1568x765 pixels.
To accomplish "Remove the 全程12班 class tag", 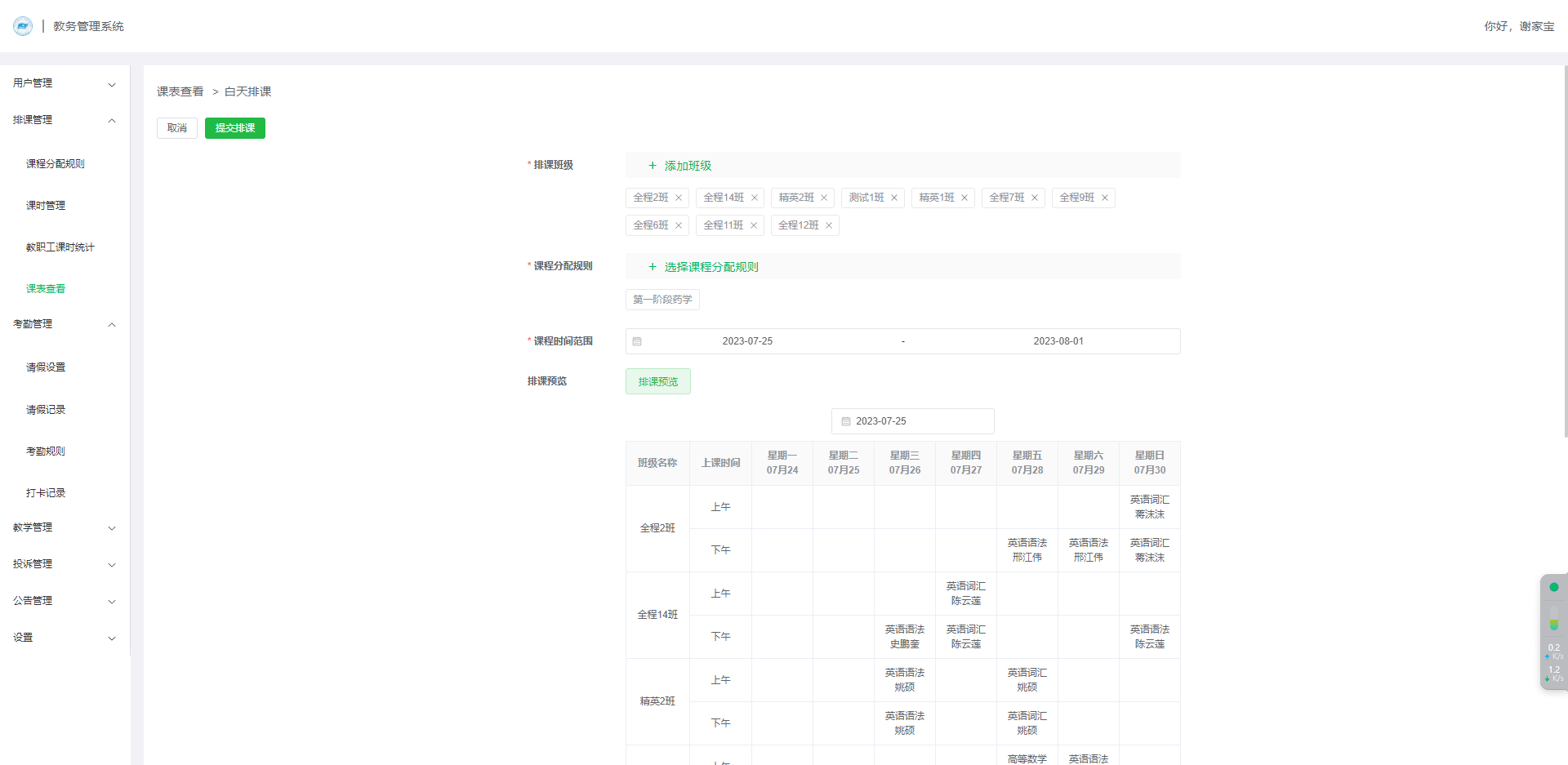I will click(829, 225).
